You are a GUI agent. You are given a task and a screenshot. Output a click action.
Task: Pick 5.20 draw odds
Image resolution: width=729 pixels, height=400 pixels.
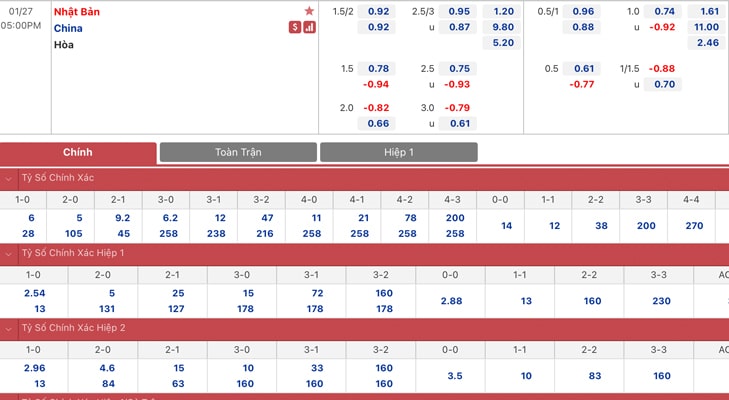503,43
